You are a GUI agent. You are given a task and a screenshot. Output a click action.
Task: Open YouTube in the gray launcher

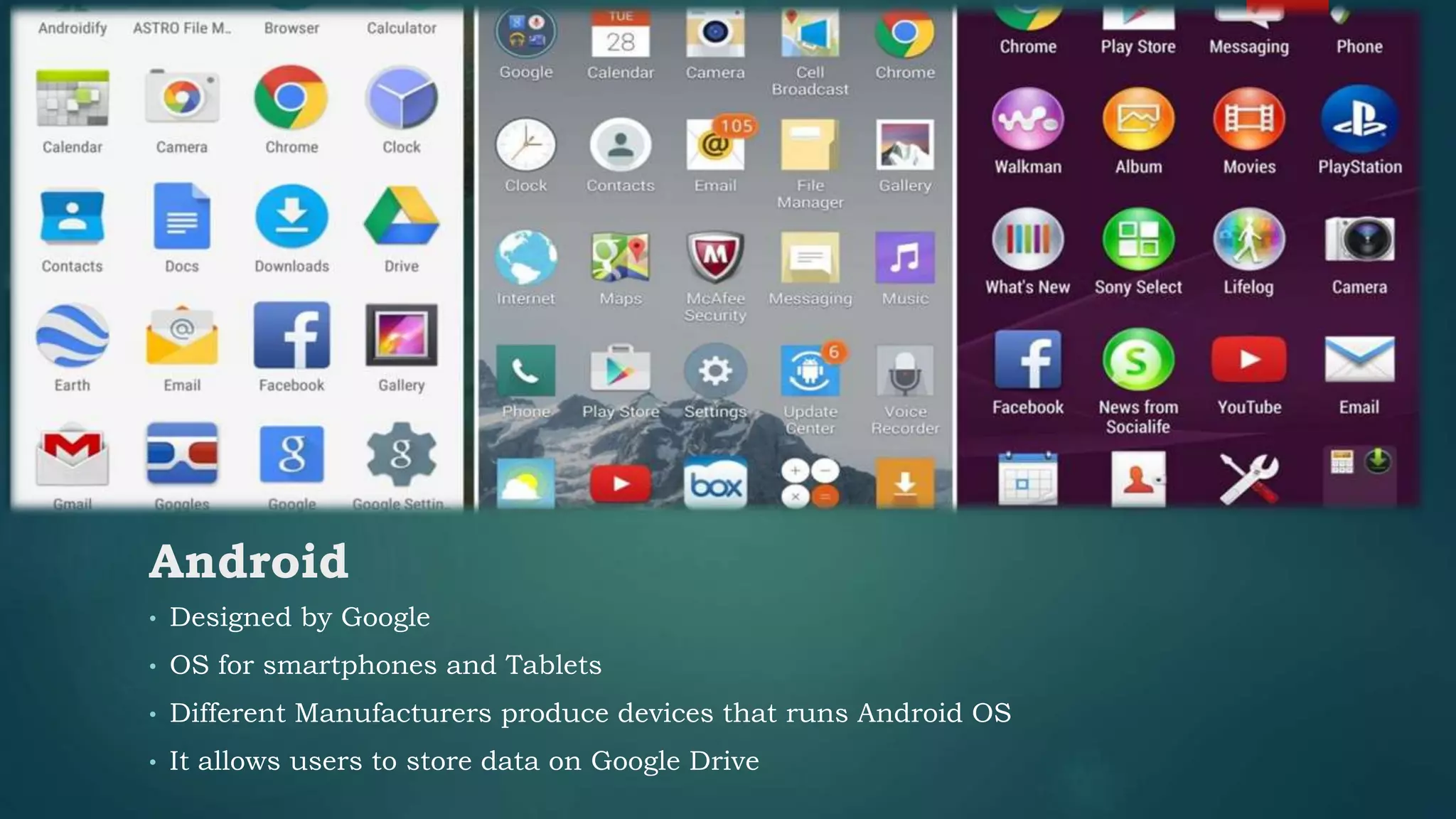point(621,484)
